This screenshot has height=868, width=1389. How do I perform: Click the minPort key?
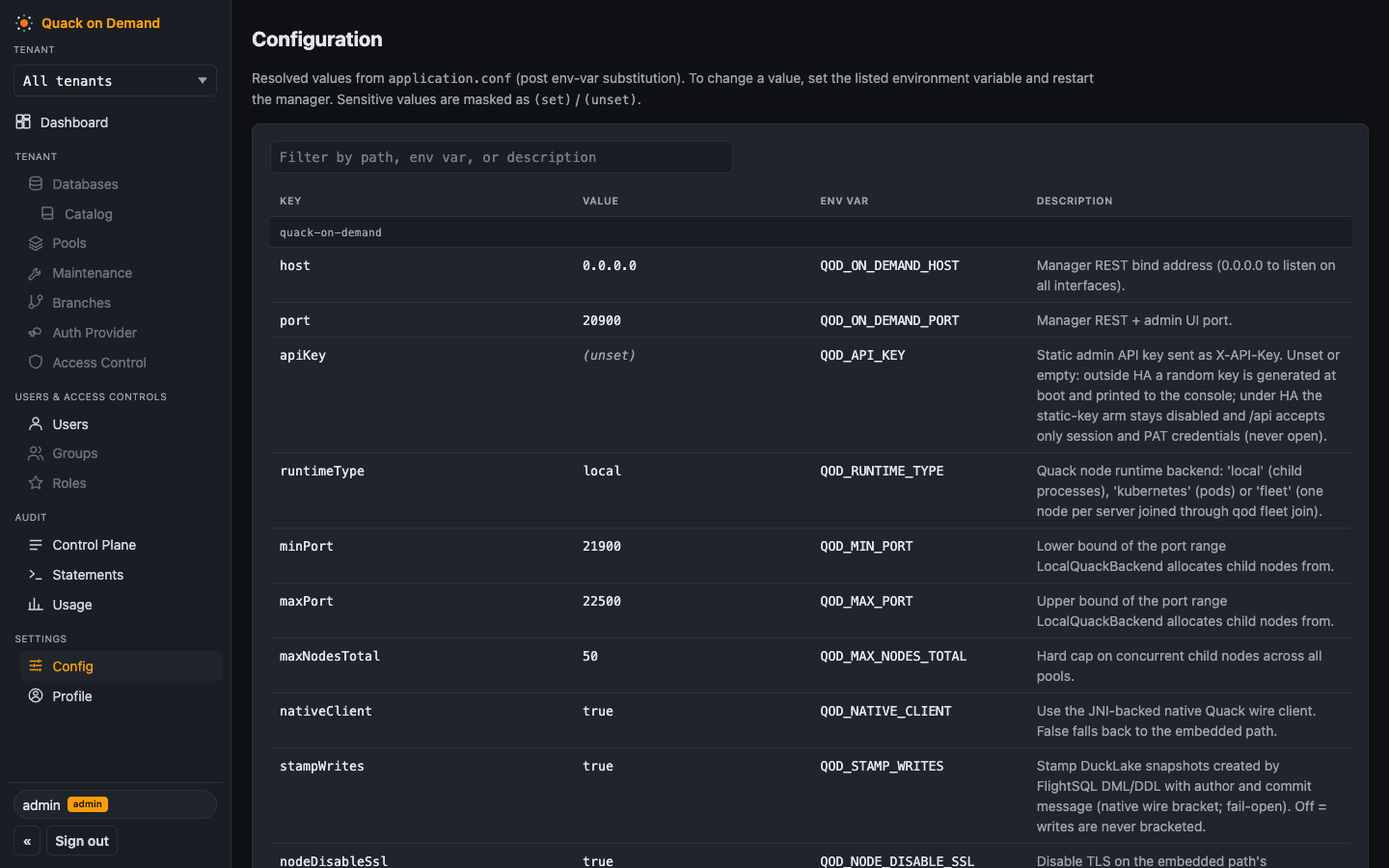pos(307,546)
